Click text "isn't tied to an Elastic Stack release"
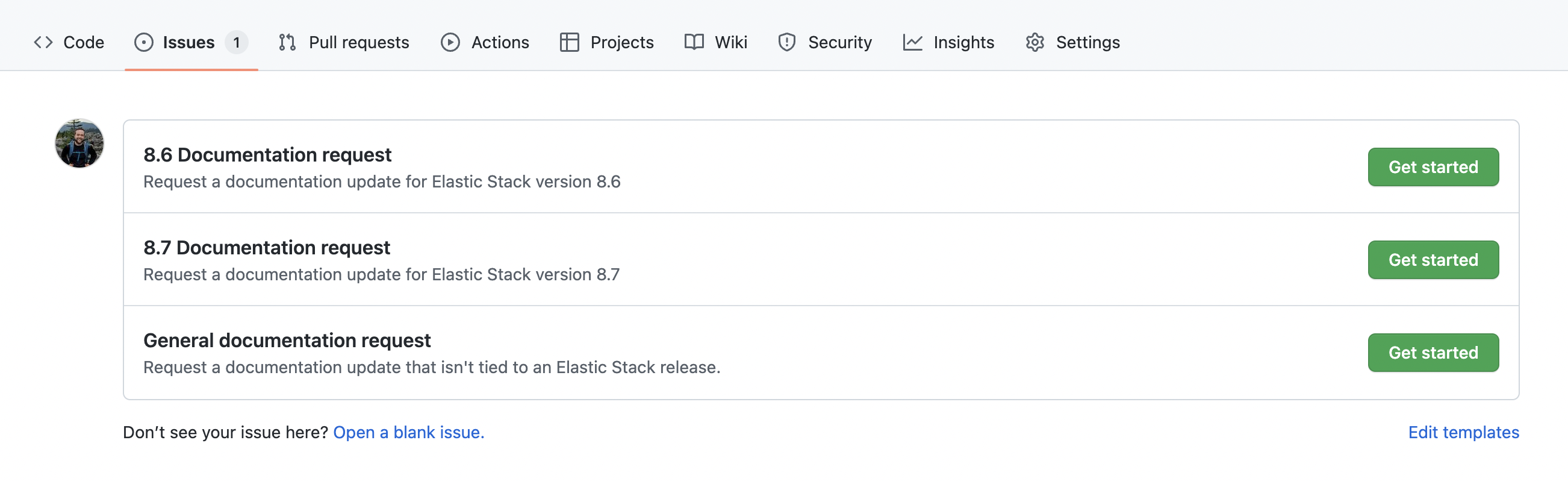This screenshot has height=481, width=1568. pyautogui.click(x=577, y=367)
